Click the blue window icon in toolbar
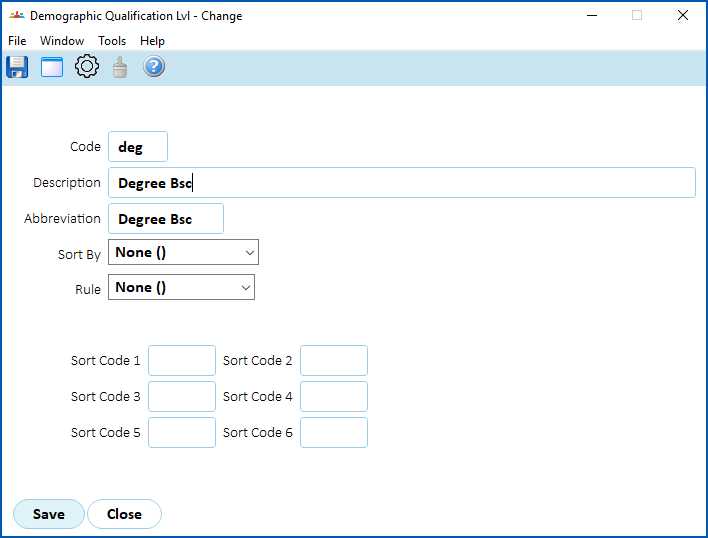The image size is (708, 538). (52, 67)
